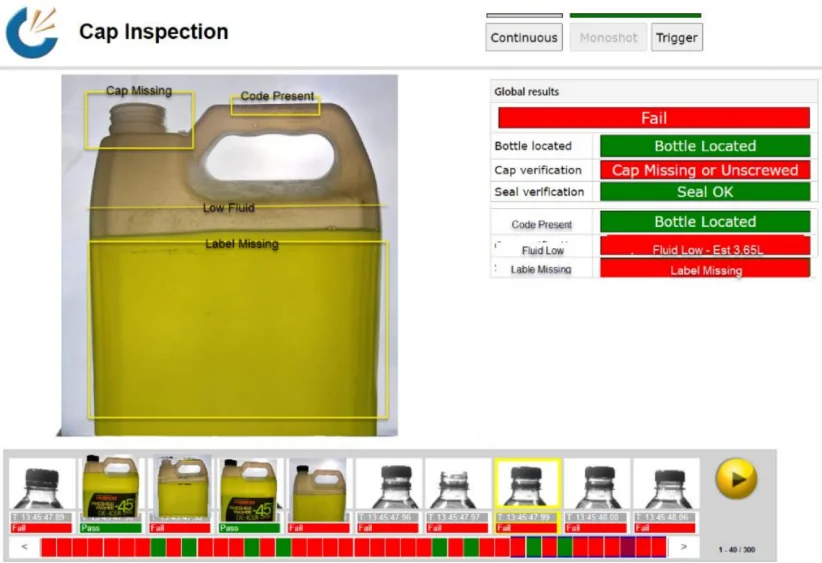Click the green 'Seal OK' indicator

click(x=704, y=192)
